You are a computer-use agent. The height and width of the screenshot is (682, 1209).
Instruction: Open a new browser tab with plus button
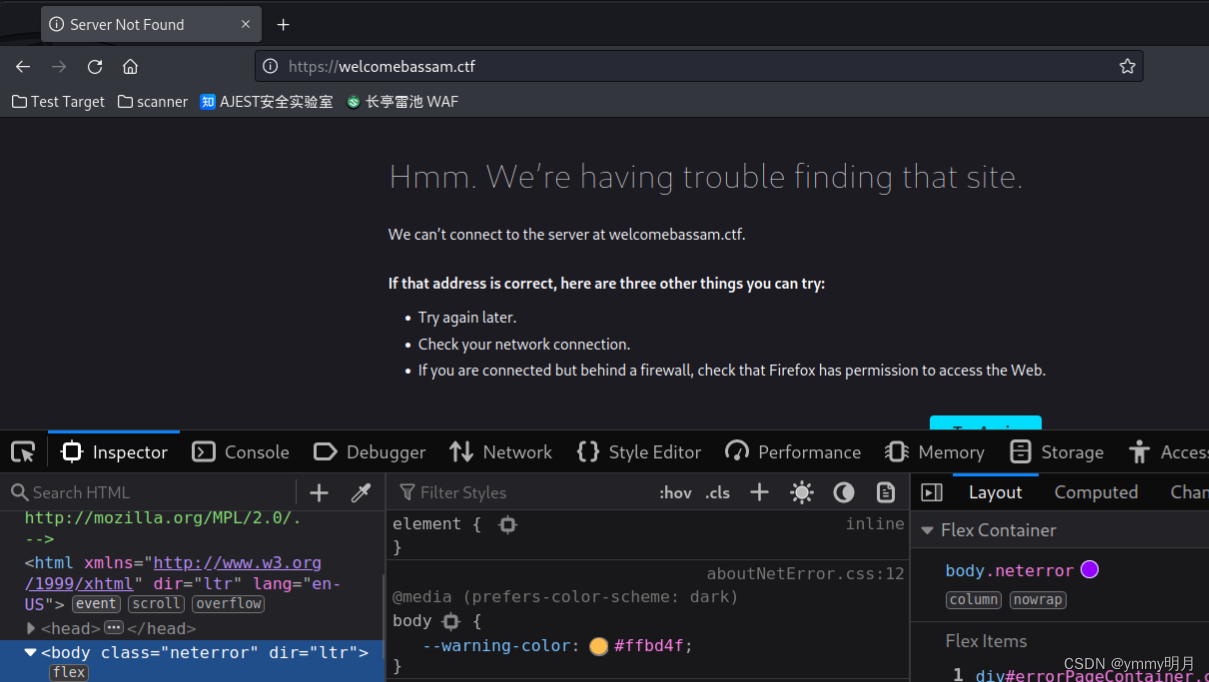pos(283,24)
